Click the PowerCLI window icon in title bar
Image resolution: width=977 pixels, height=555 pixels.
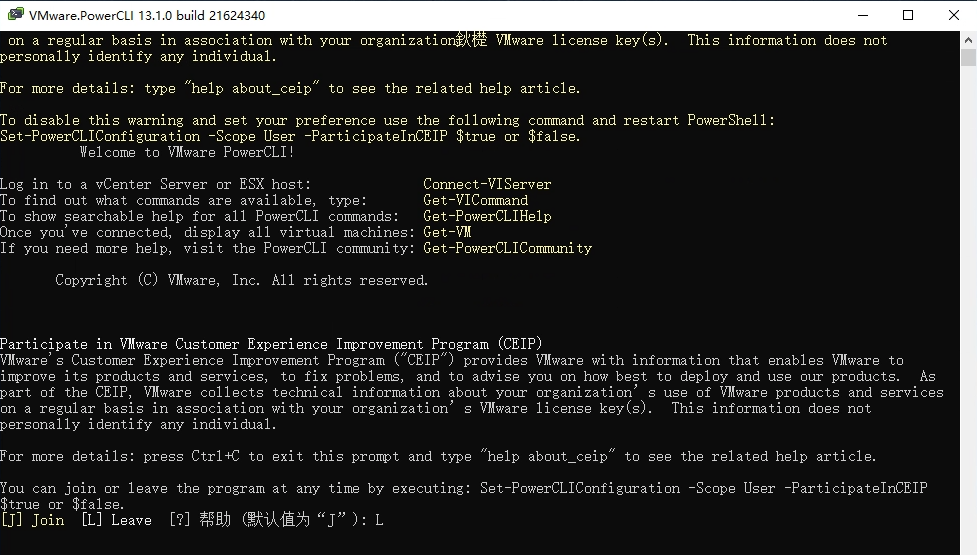point(15,15)
